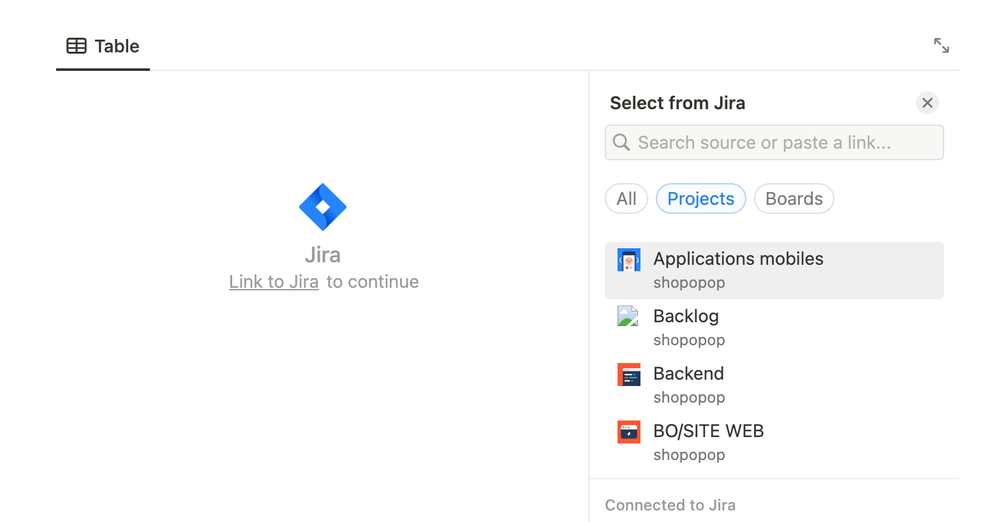Image resolution: width=999 pixels, height=522 pixels.
Task: Click the Backlog project image icon
Action: [x=628, y=316]
